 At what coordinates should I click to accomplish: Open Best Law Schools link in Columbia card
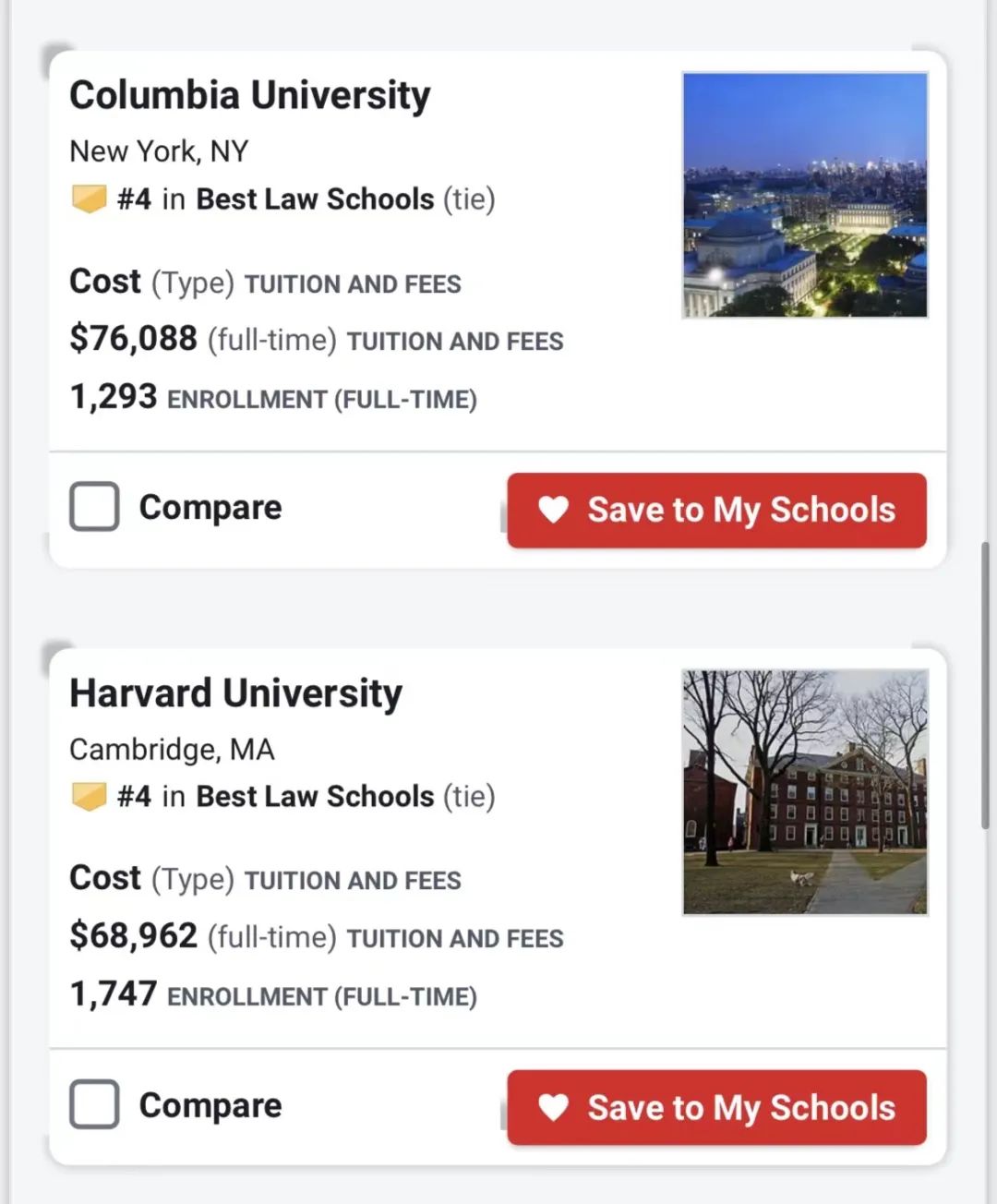(315, 199)
